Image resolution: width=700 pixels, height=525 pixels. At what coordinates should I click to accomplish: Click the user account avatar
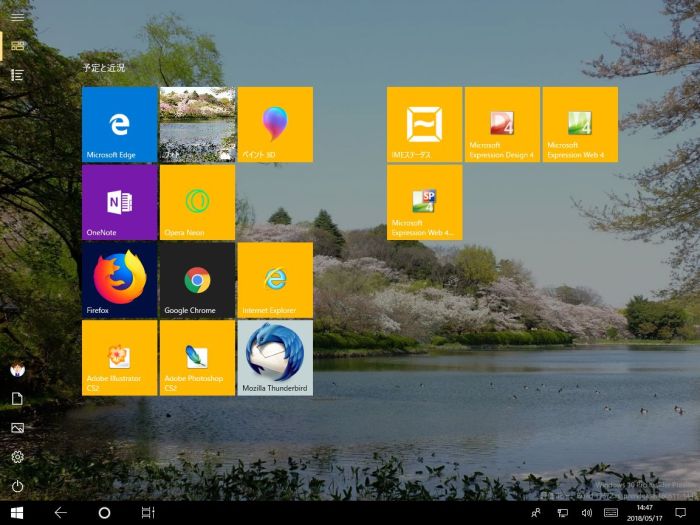coord(17,369)
